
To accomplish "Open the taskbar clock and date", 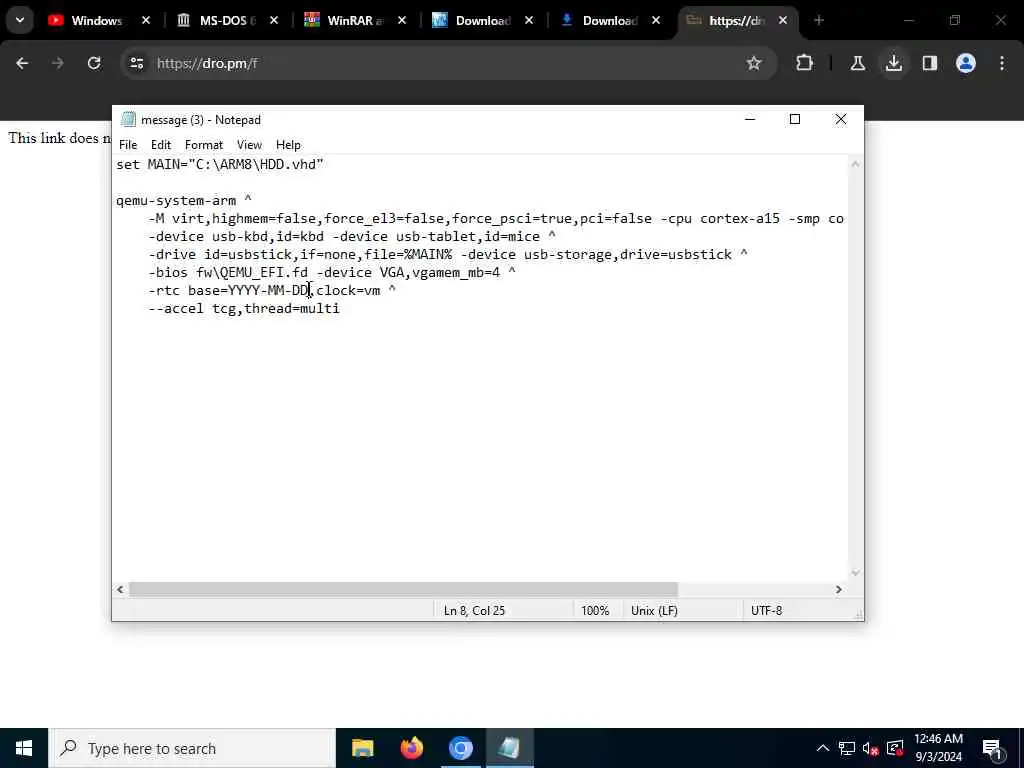I will click(x=938, y=748).
